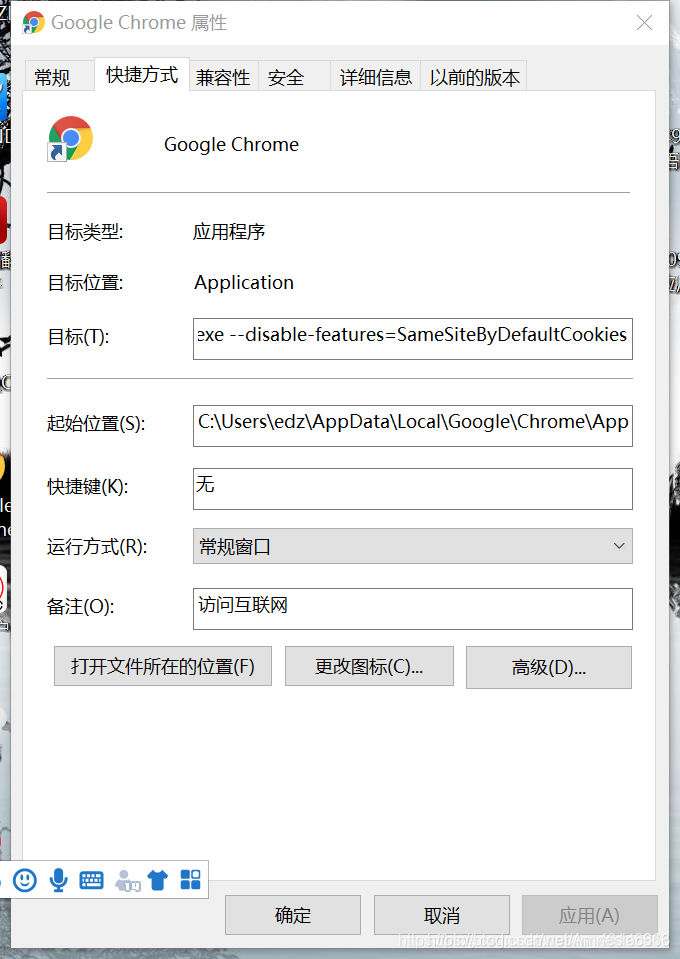Viewport: 680px width, 959px height.
Task: Click the large Chrome shortcut icon
Action: pyautogui.click(x=70, y=139)
